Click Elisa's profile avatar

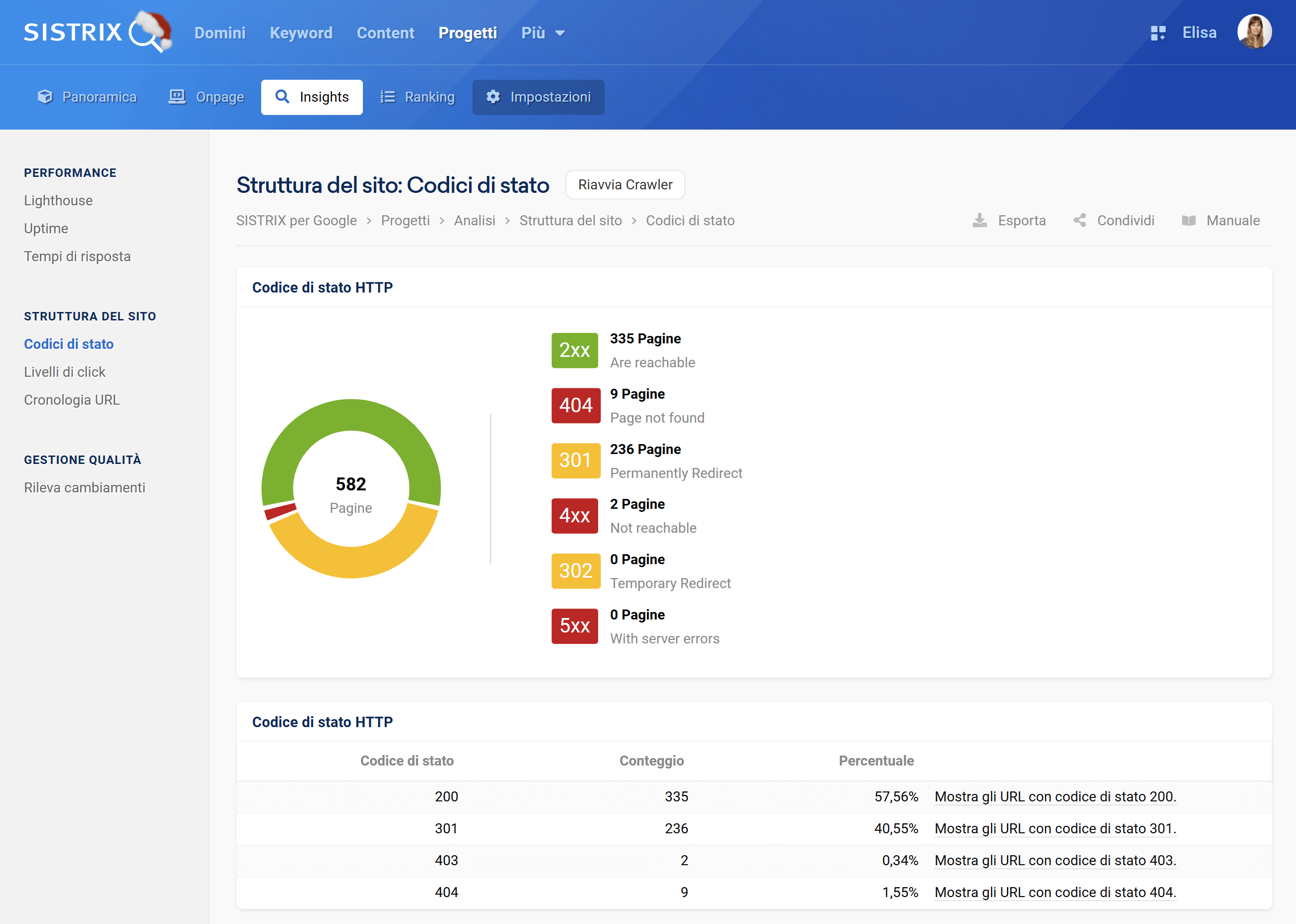[x=1254, y=32]
